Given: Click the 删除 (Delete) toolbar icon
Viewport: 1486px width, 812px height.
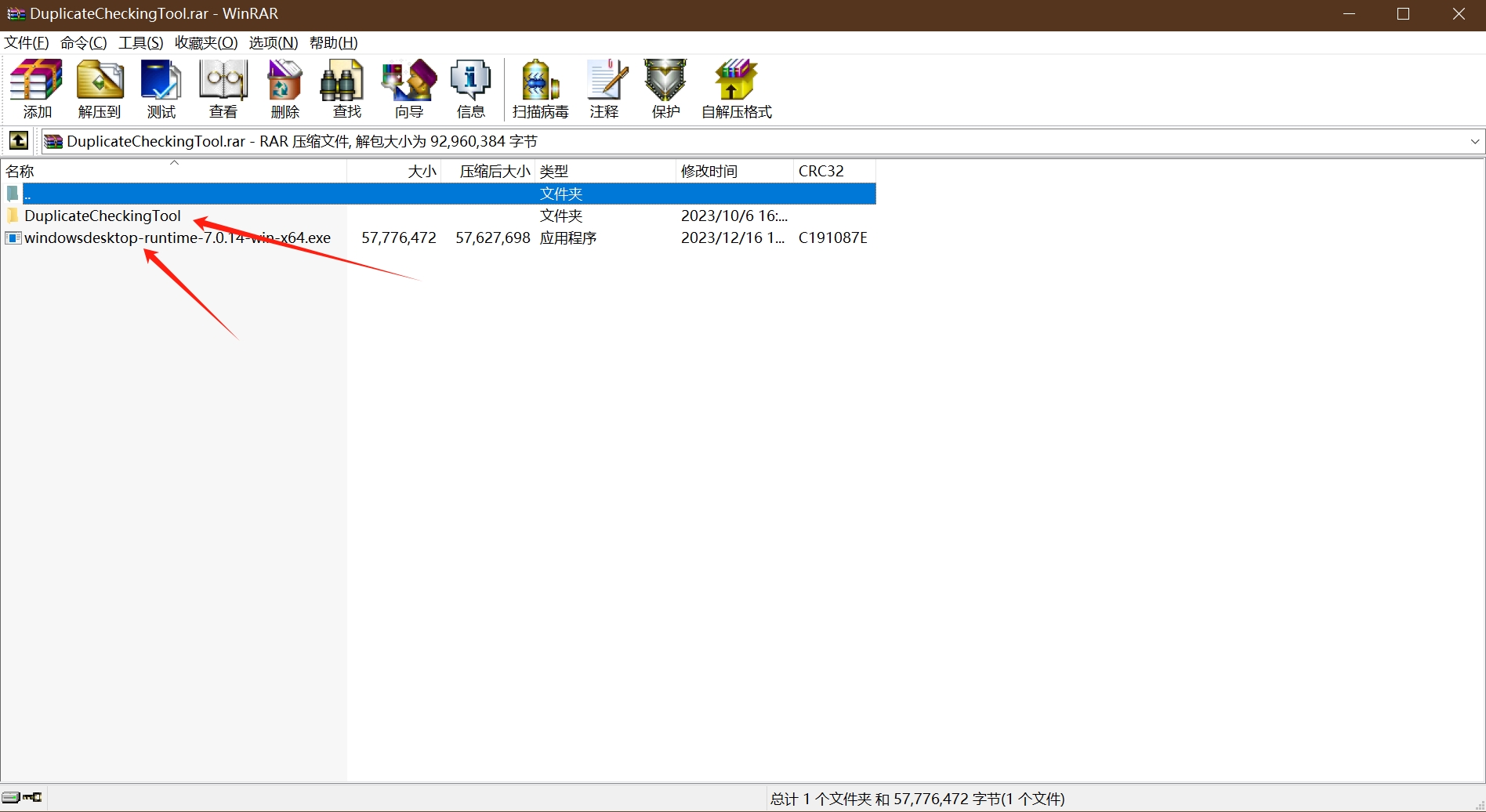Looking at the screenshot, I should [x=285, y=81].
